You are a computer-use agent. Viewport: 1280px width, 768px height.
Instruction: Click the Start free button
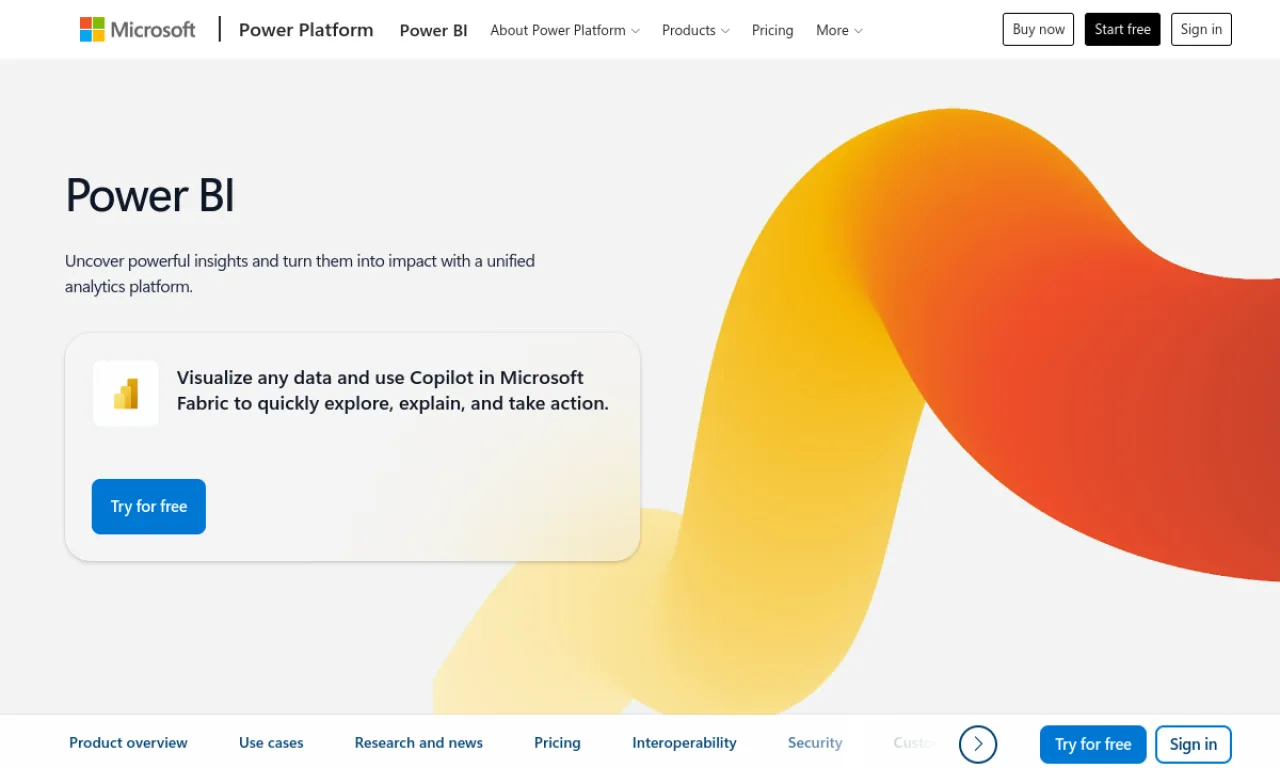[1122, 29]
